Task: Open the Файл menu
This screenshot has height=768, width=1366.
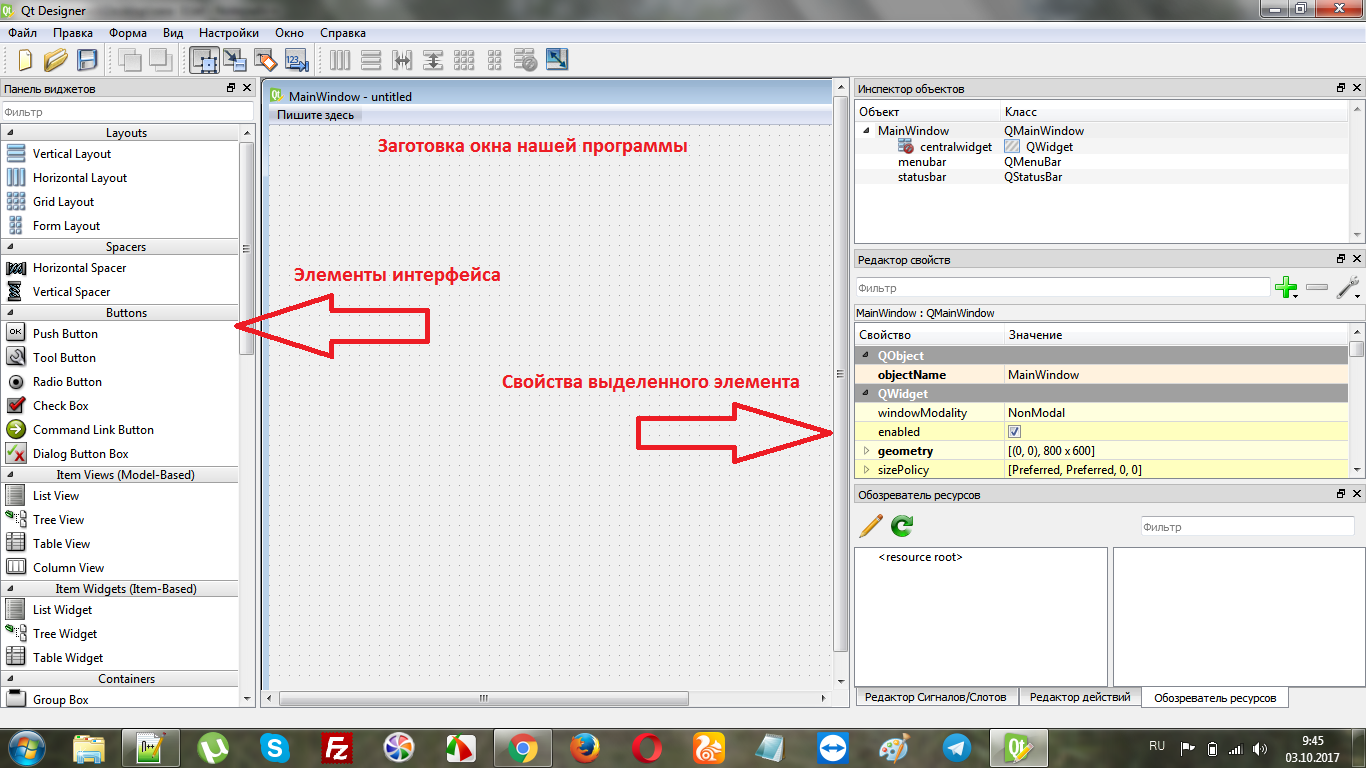Action: tap(22, 33)
